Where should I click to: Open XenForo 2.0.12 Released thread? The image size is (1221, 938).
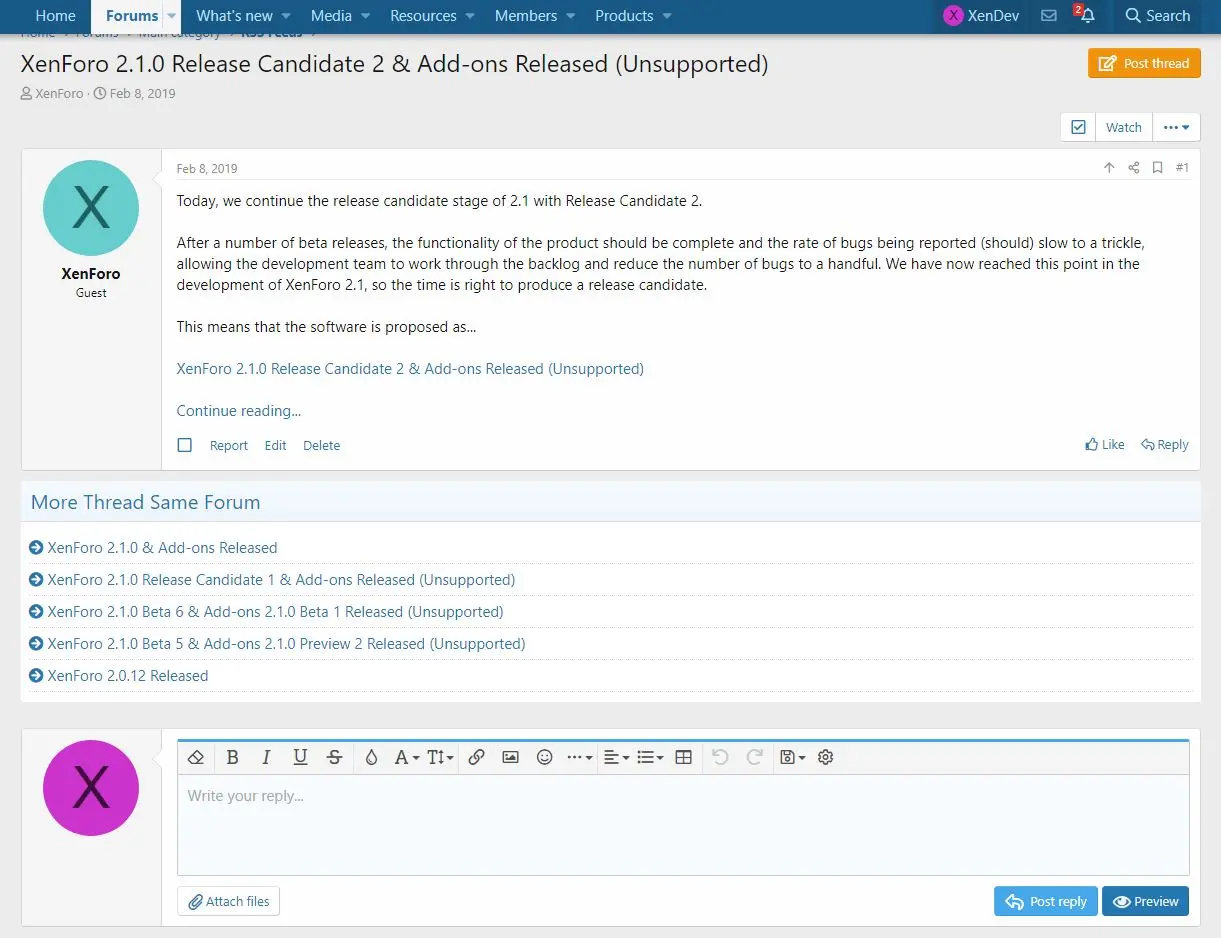128,676
